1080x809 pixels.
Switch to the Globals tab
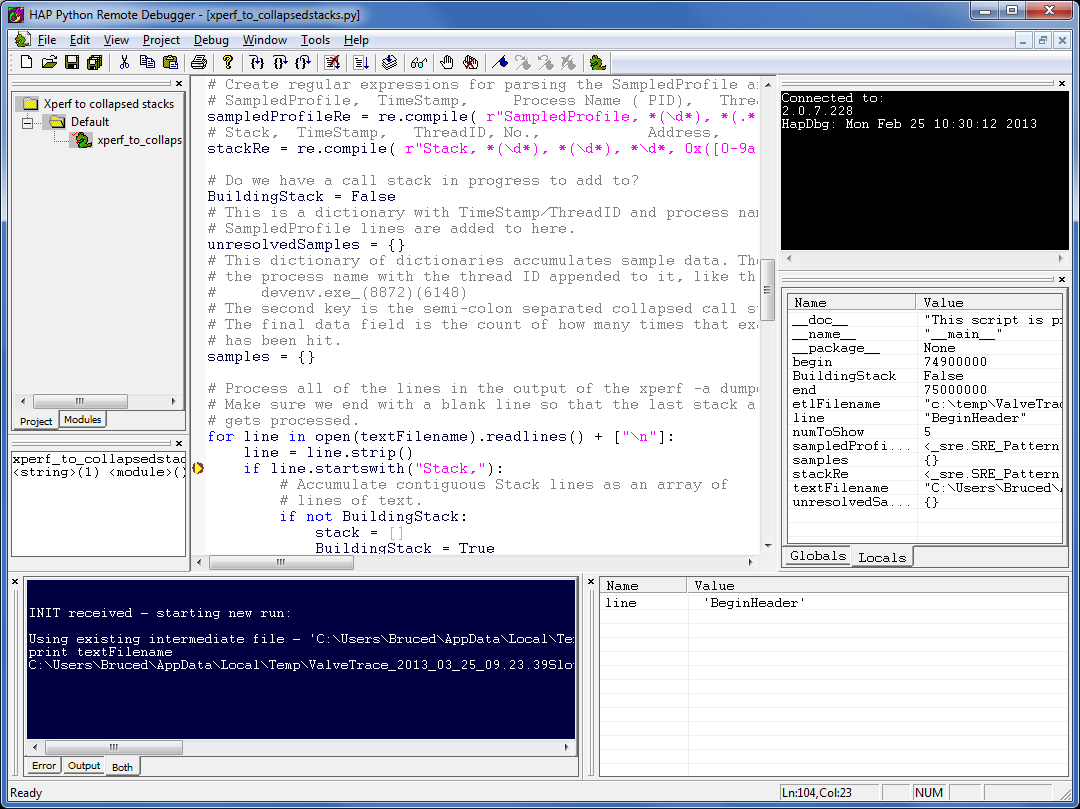pos(818,556)
